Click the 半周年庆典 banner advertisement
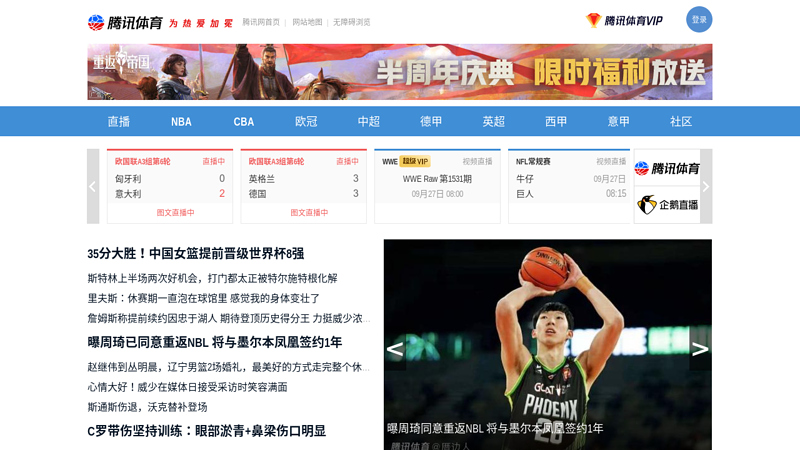This screenshot has height=450, width=800. [x=399, y=72]
